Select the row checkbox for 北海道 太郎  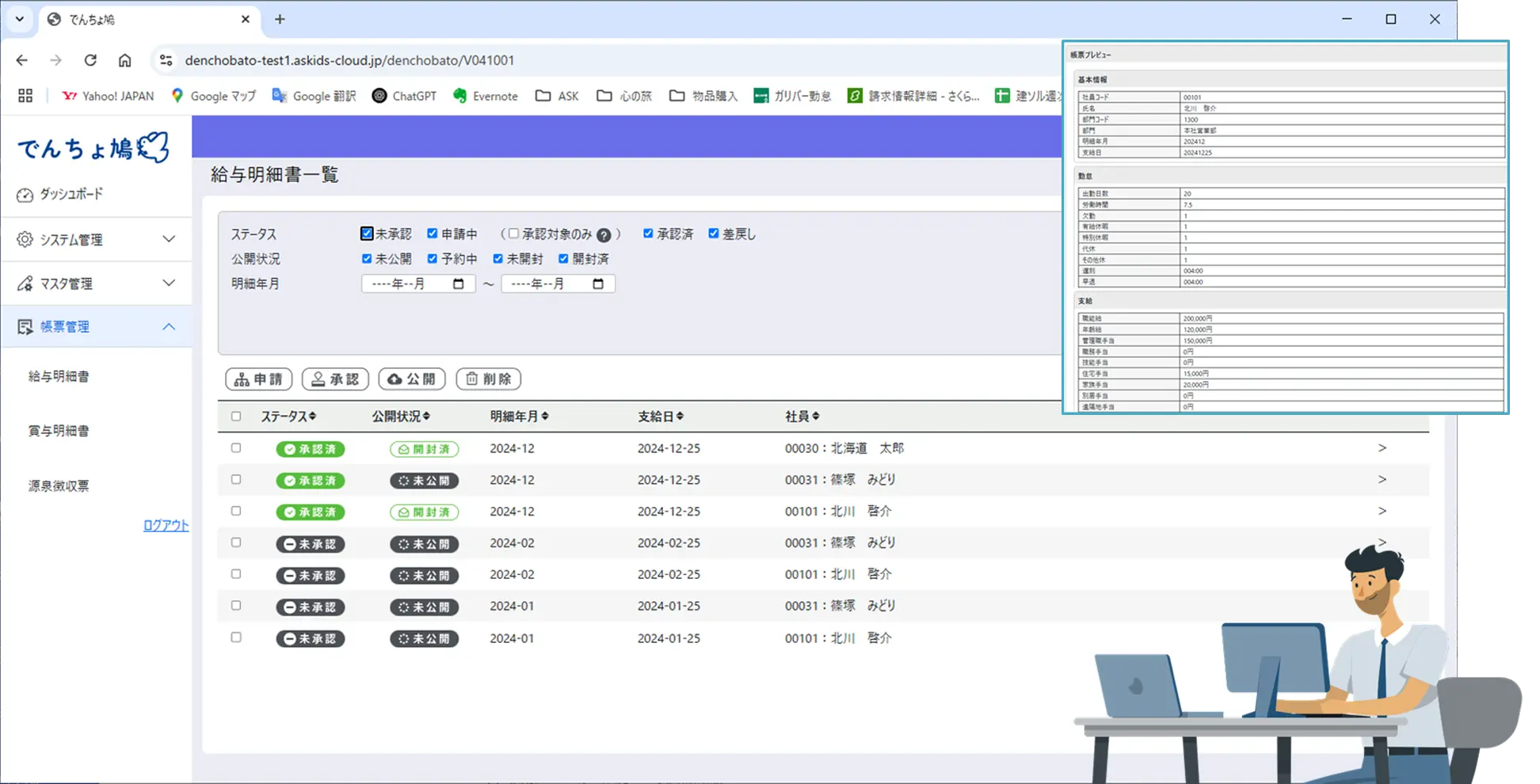coord(236,448)
